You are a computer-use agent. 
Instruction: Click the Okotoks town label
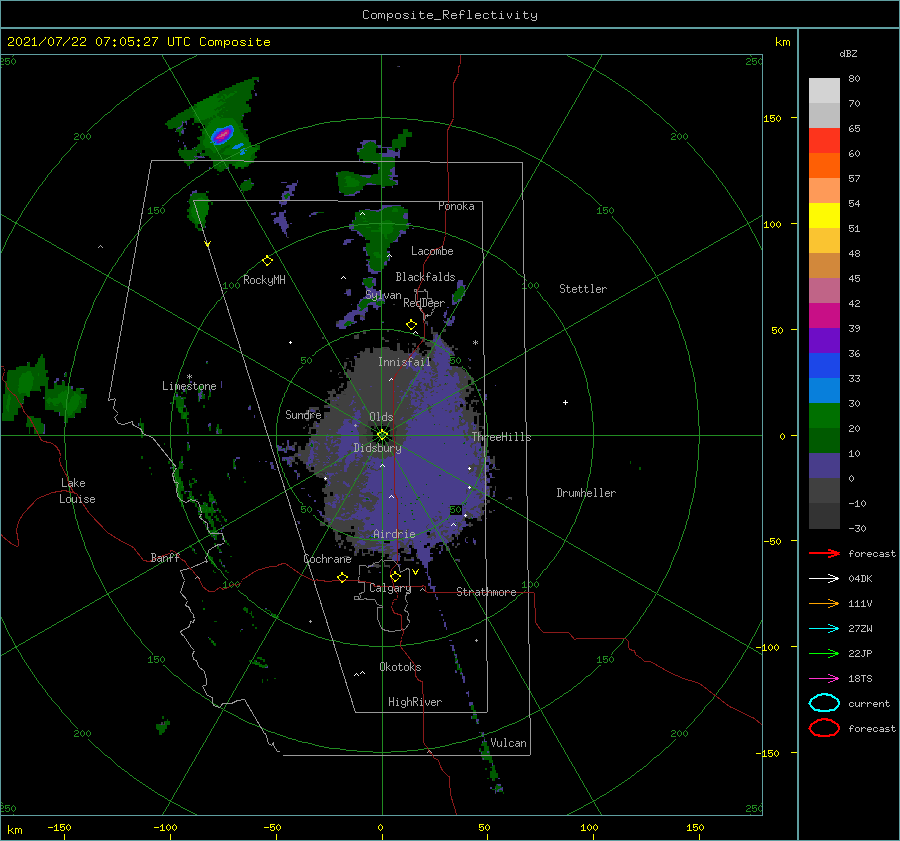coord(400,667)
